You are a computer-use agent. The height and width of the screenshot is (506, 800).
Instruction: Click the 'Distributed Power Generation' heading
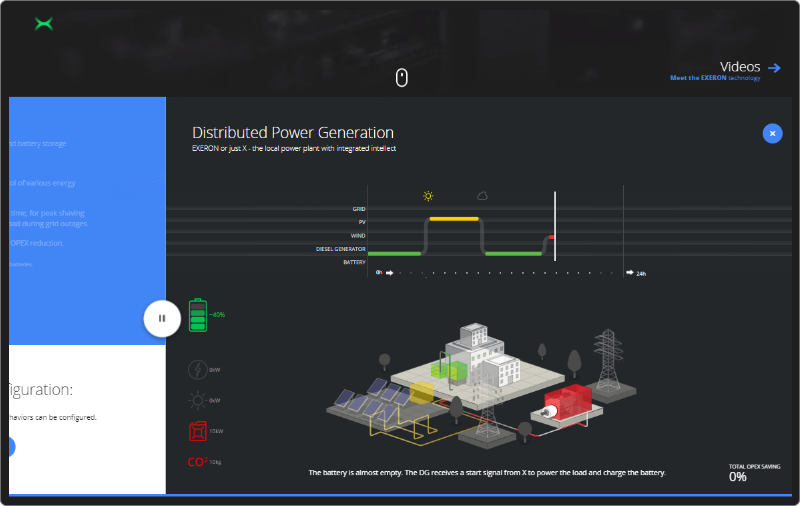(293, 133)
